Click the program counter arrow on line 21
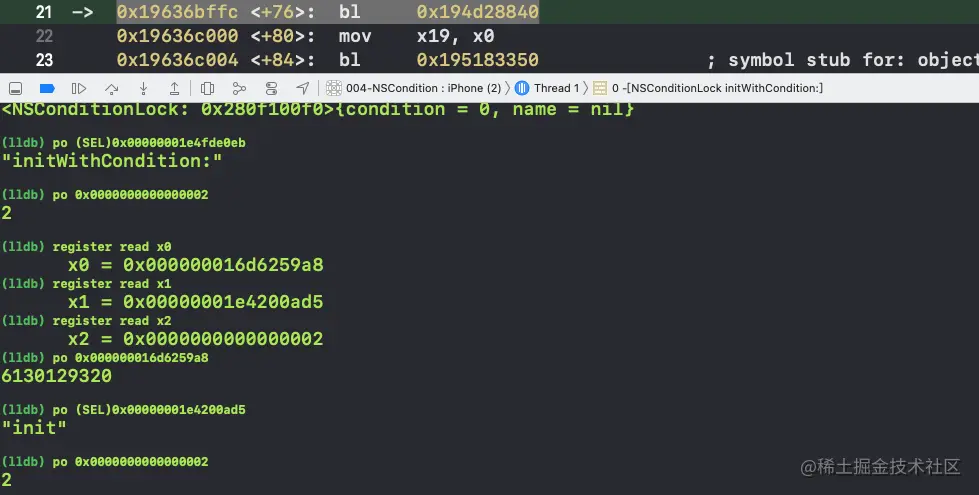The image size is (979, 495). (82, 12)
